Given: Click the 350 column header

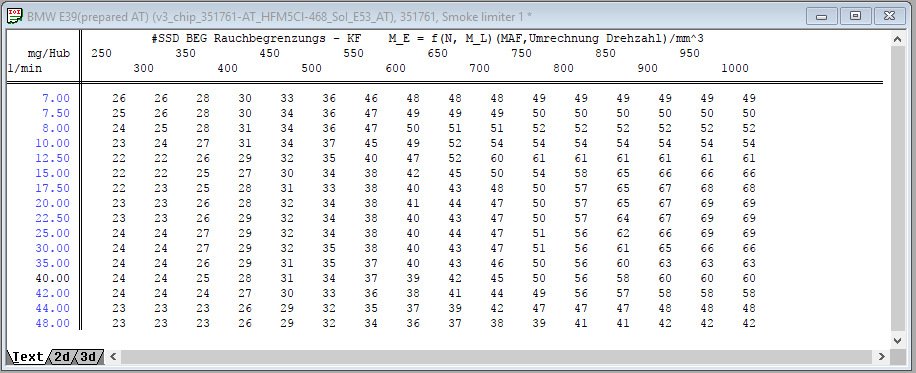Looking at the screenshot, I should tap(186, 53).
